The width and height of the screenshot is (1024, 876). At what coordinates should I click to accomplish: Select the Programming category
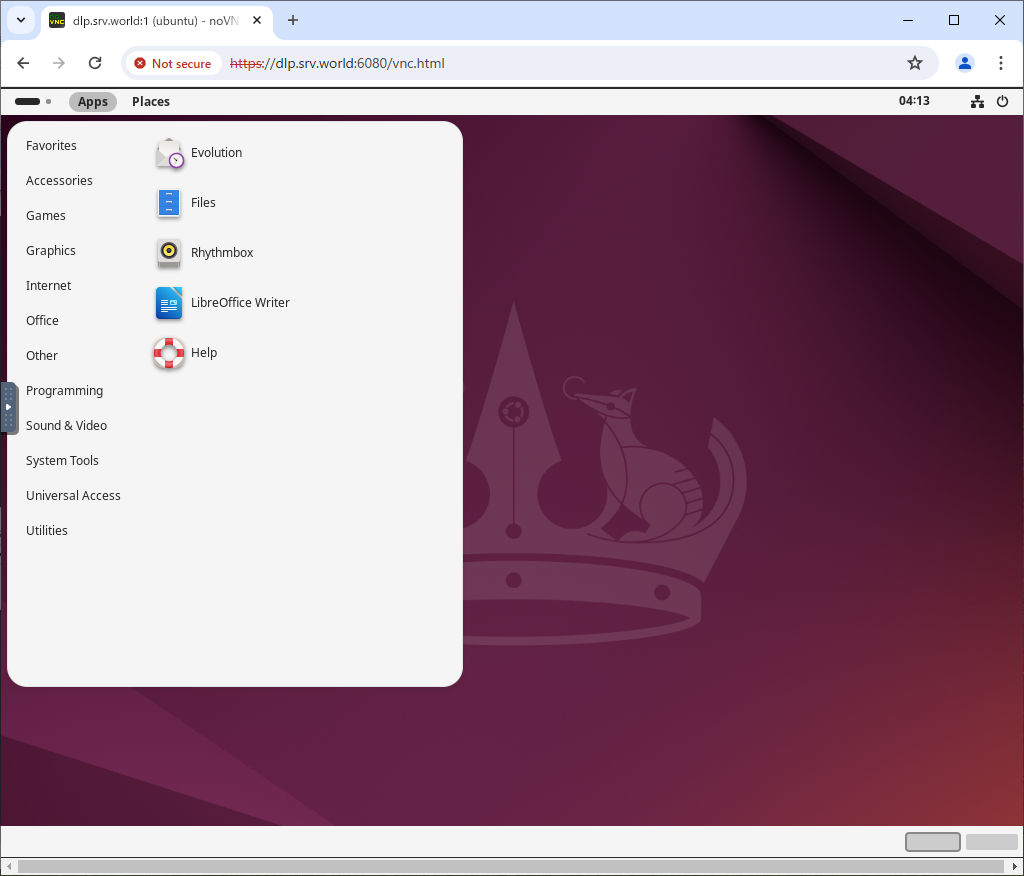tap(65, 391)
